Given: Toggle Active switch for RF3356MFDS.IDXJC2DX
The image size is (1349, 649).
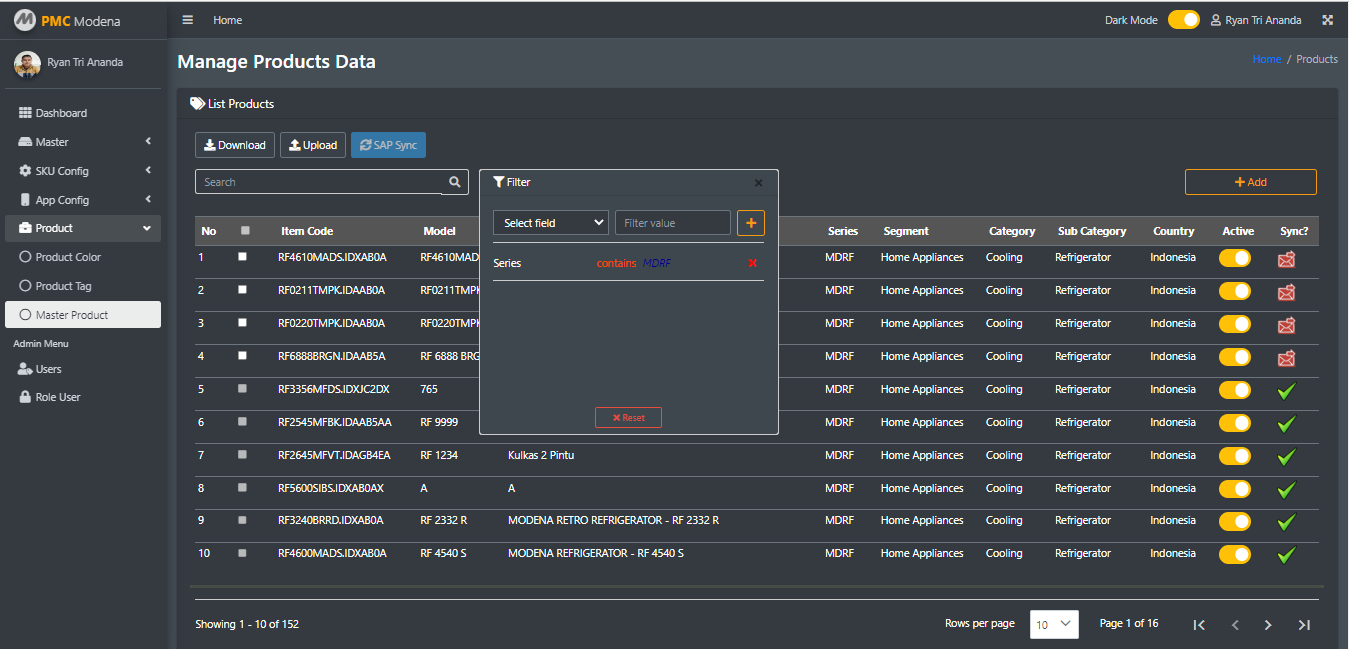Looking at the screenshot, I should [x=1235, y=390].
